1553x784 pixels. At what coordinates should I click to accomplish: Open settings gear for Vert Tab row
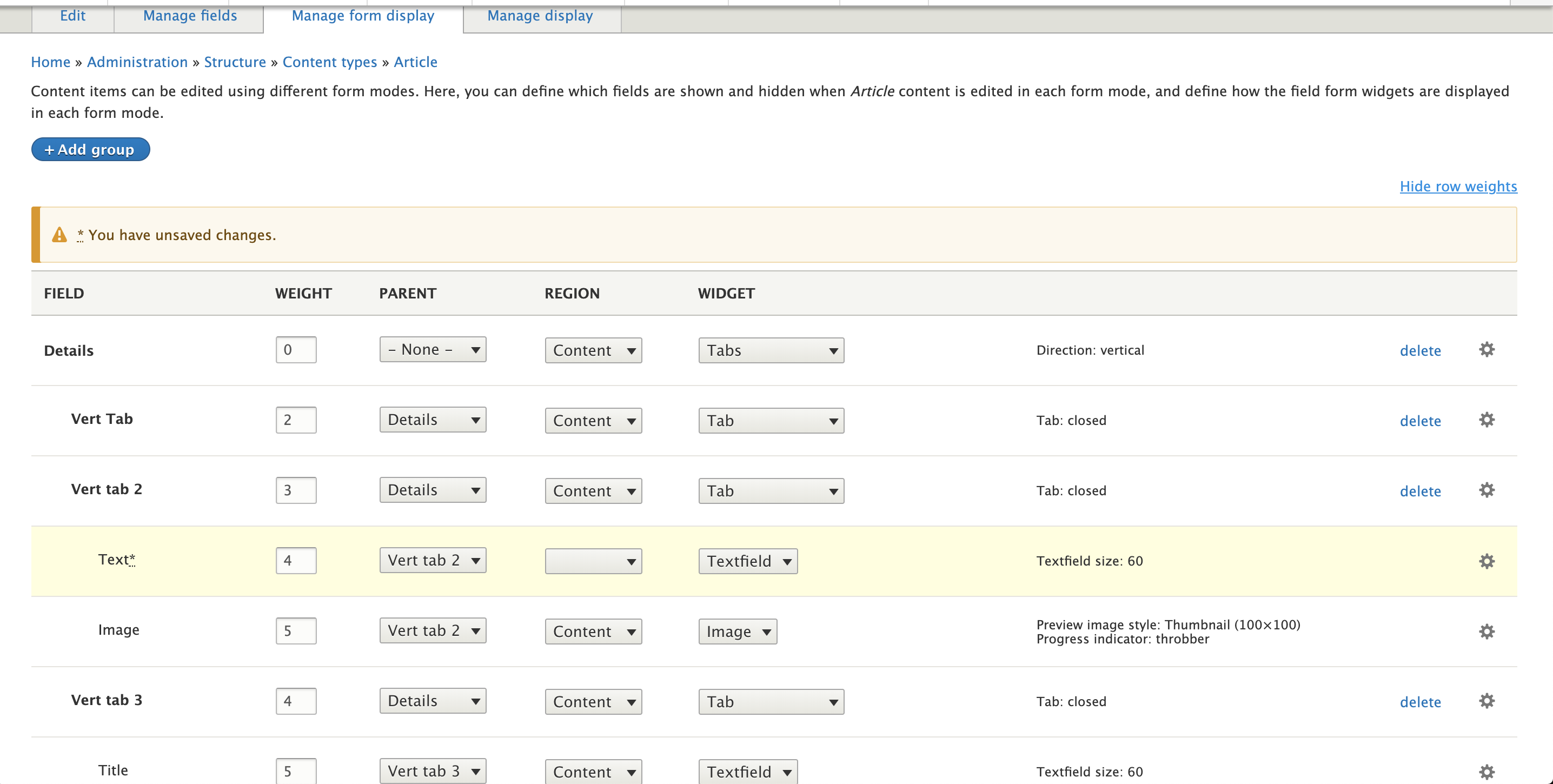tap(1486, 420)
